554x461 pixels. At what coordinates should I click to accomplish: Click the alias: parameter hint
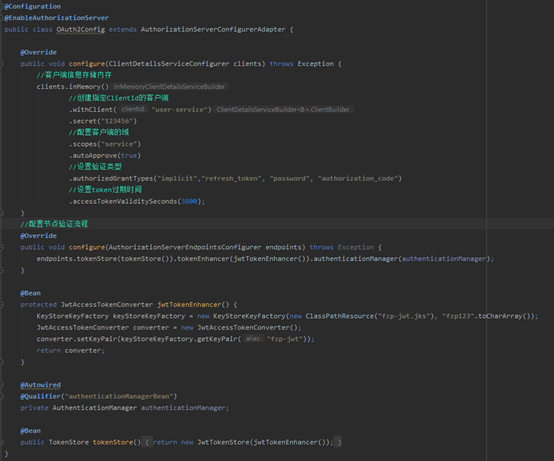point(253,339)
